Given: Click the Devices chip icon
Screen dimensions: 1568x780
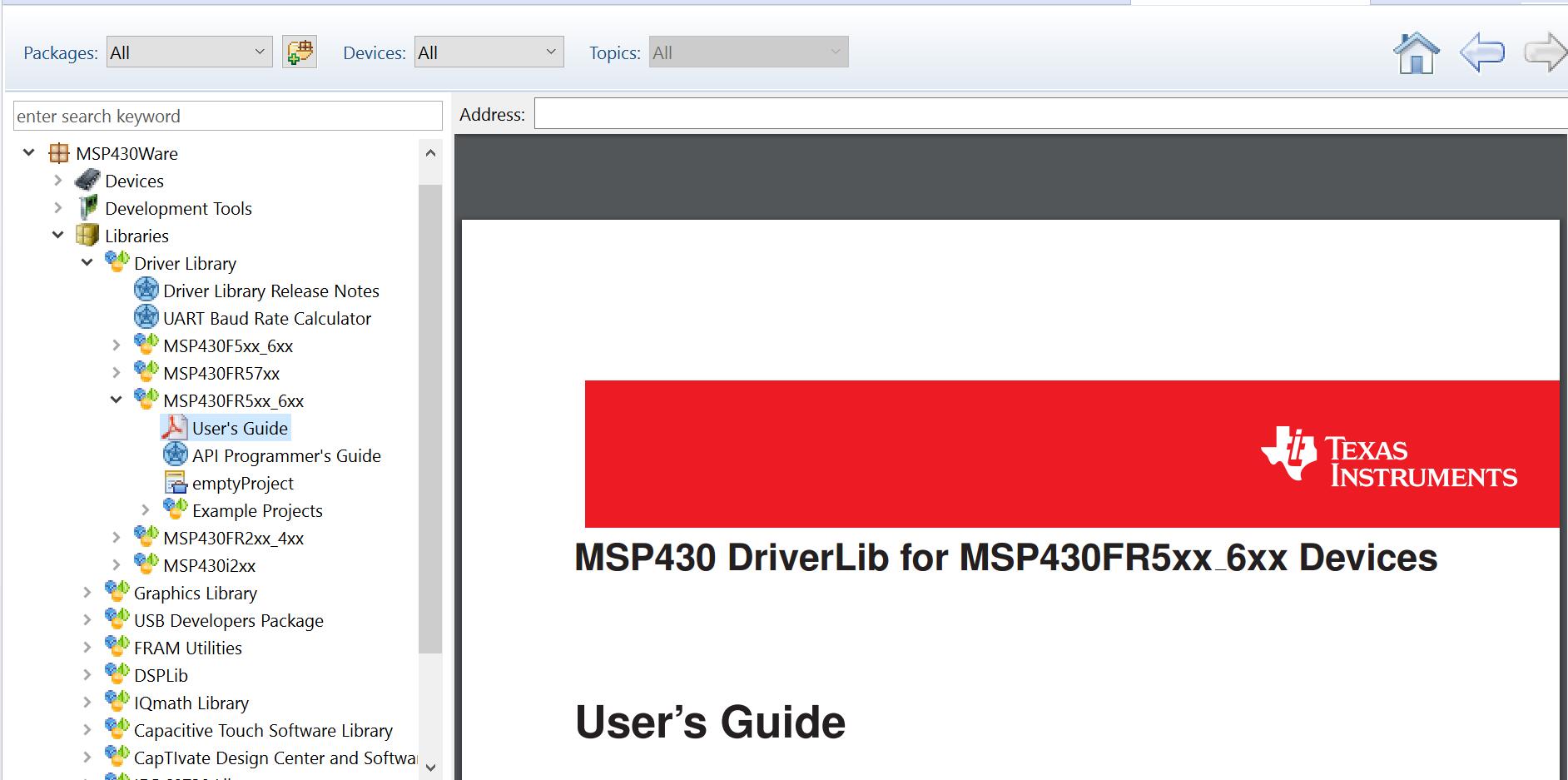Looking at the screenshot, I should [87, 181].
